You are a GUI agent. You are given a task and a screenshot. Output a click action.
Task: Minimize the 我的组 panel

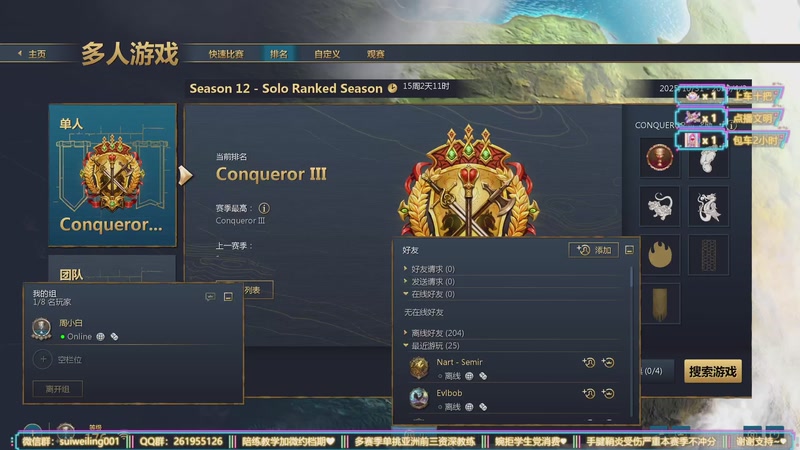click(228, 296)
